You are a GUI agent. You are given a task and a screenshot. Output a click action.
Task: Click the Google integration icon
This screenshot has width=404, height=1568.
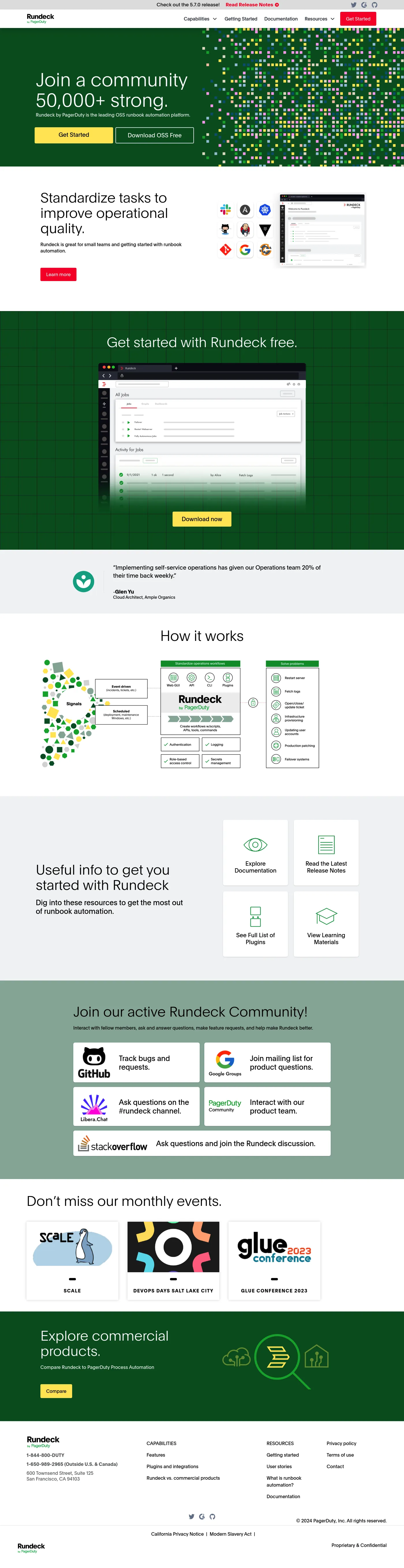tap(245, 250)
